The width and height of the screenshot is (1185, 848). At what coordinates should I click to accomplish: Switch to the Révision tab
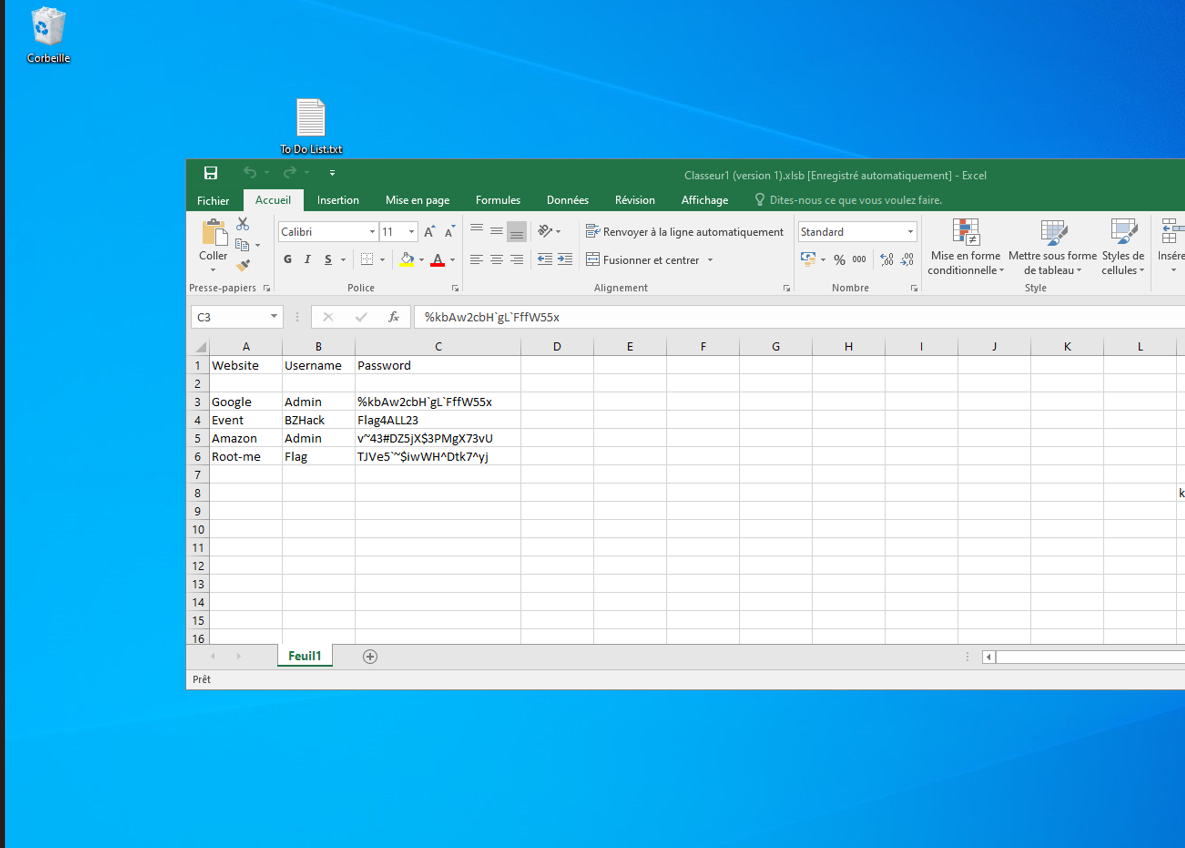(635, 200)
